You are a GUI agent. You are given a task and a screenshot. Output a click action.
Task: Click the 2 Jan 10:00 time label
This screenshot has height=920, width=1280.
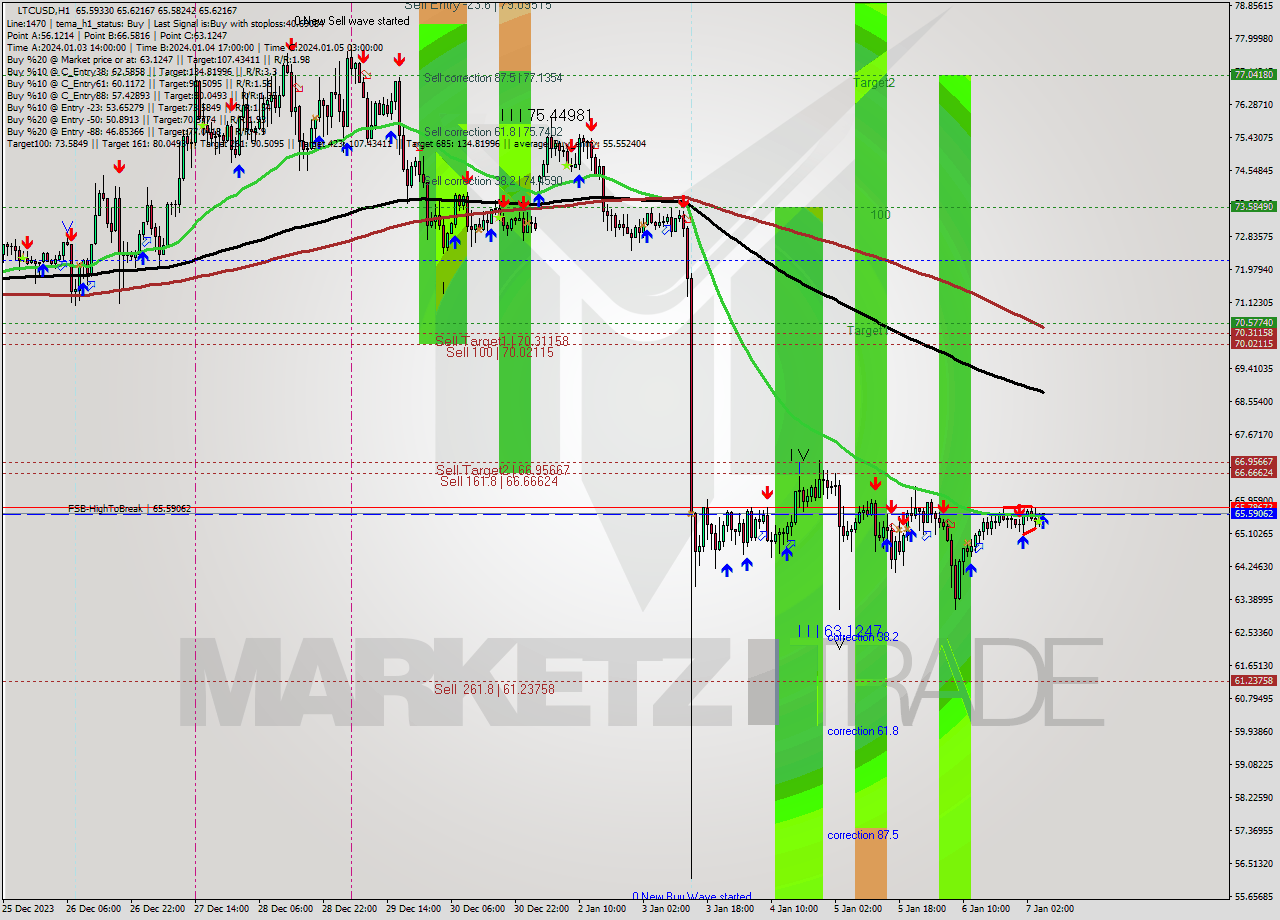603,909
